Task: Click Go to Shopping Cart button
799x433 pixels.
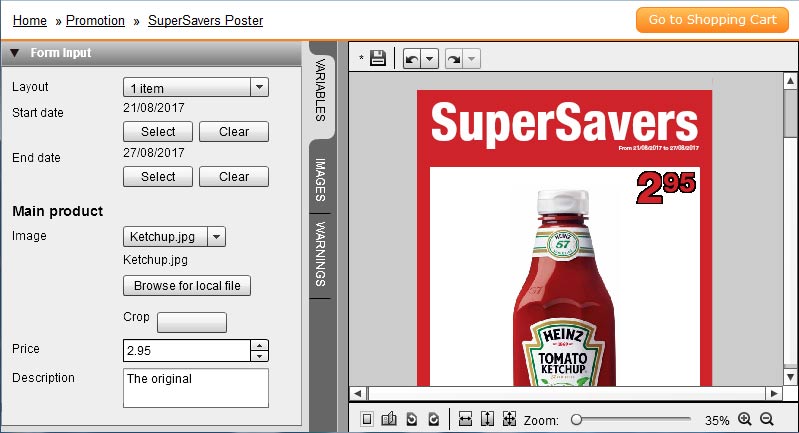Action: (x=712, y=20)
